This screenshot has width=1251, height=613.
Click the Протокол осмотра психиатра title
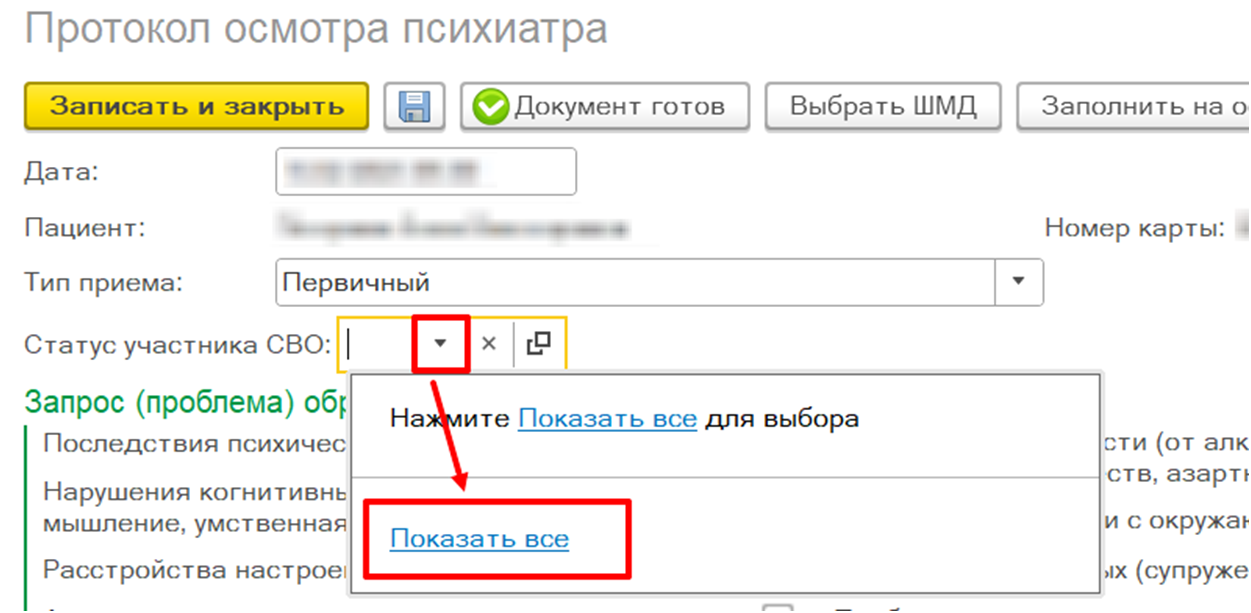pos(315,30)
